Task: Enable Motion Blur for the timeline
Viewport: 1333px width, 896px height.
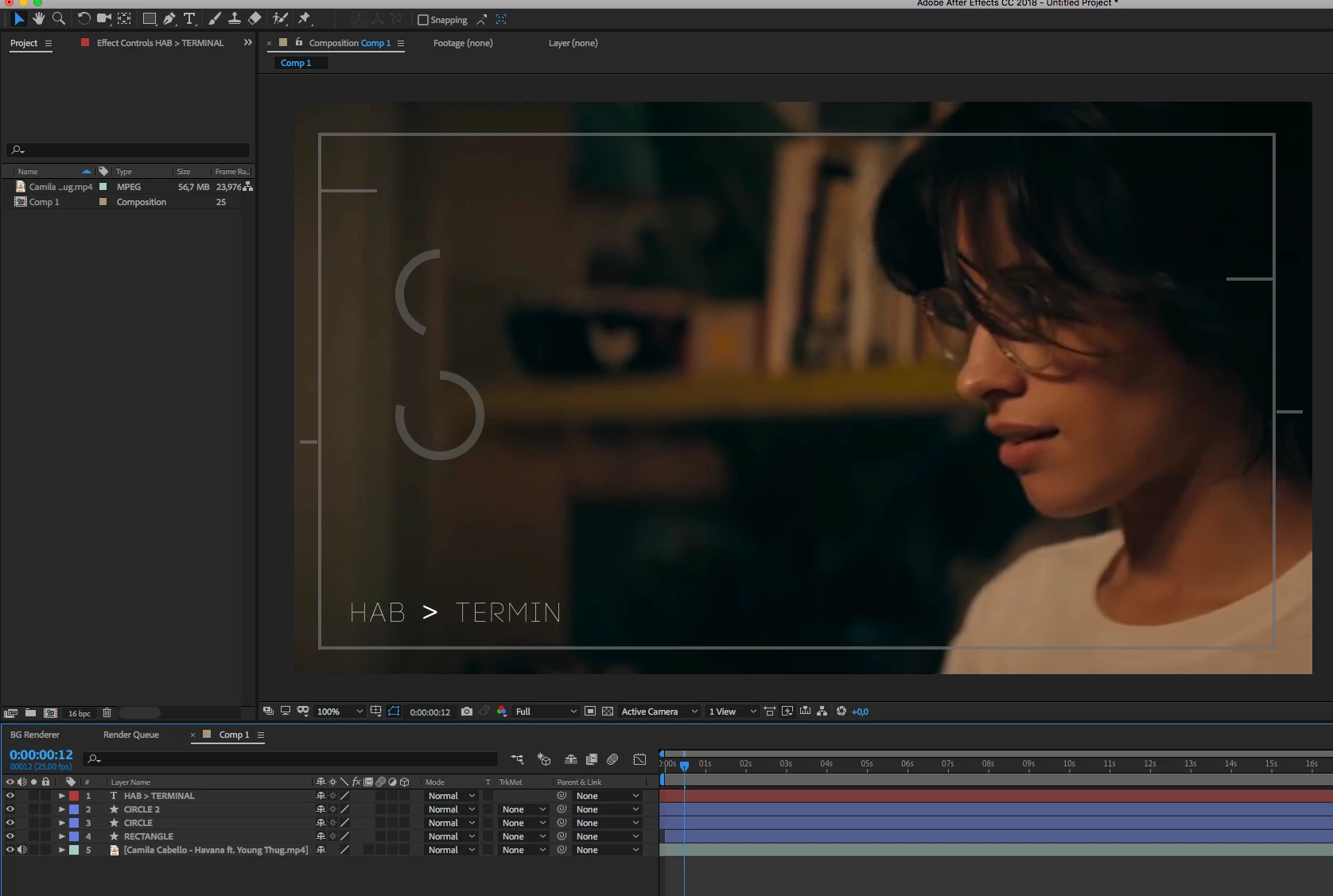Action: point(612,760)
